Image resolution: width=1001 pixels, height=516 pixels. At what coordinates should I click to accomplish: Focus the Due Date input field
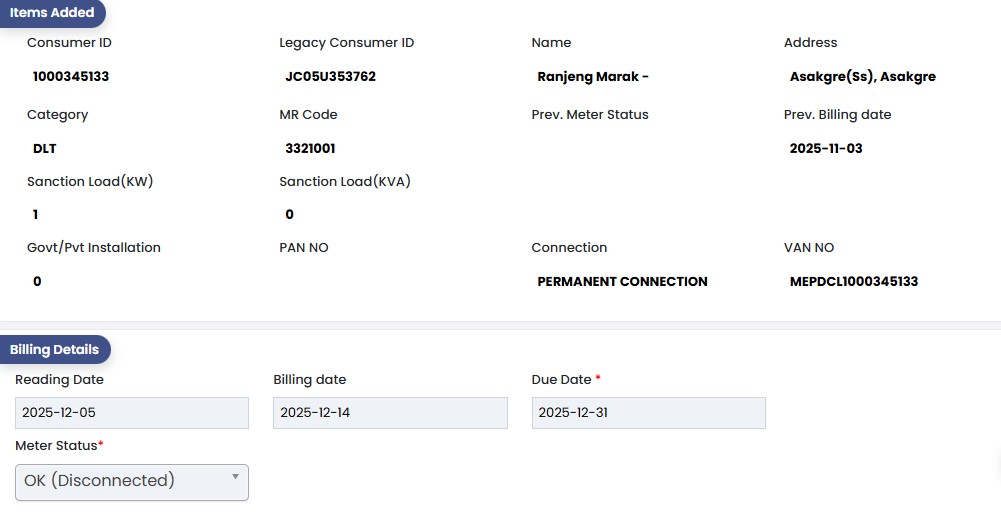tap(648, 413)
